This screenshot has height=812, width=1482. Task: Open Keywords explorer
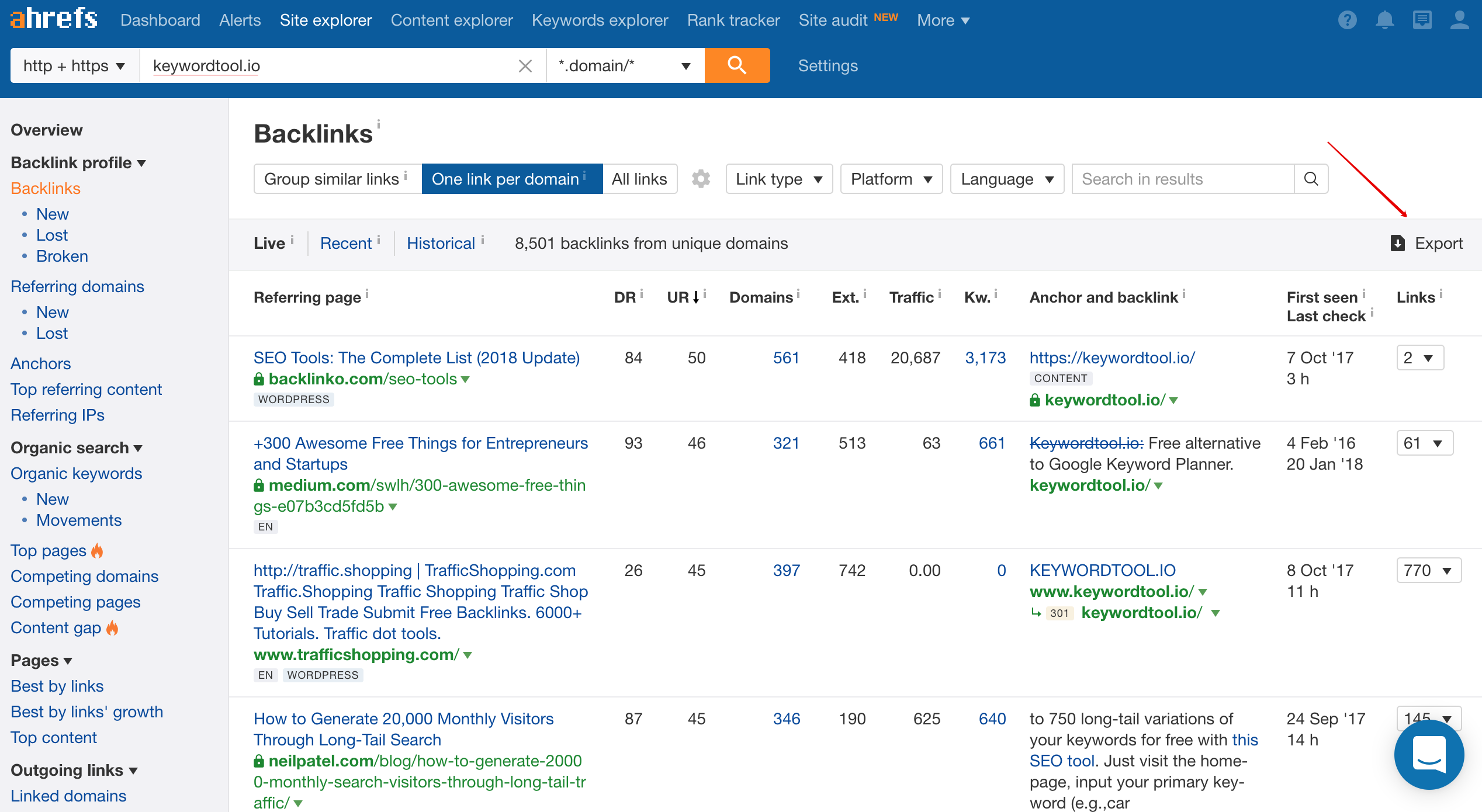click(600, 20)
